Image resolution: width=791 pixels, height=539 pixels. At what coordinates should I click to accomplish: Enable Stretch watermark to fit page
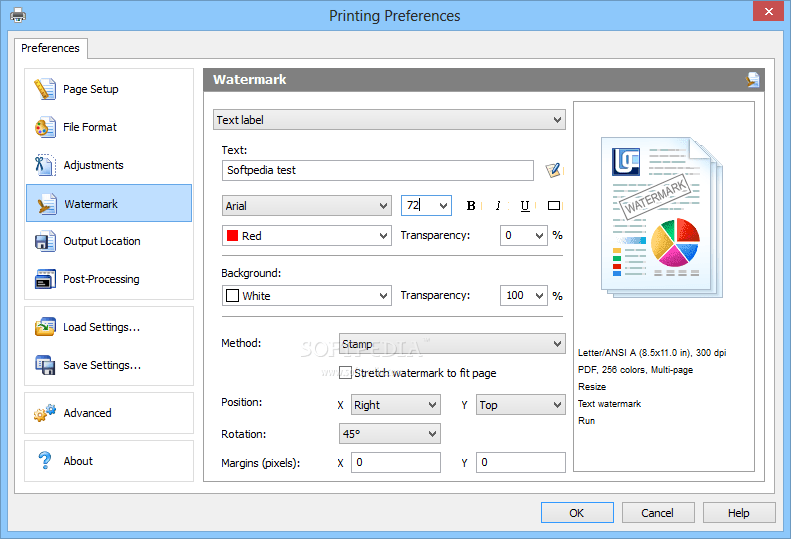click(x=346, y=373)
